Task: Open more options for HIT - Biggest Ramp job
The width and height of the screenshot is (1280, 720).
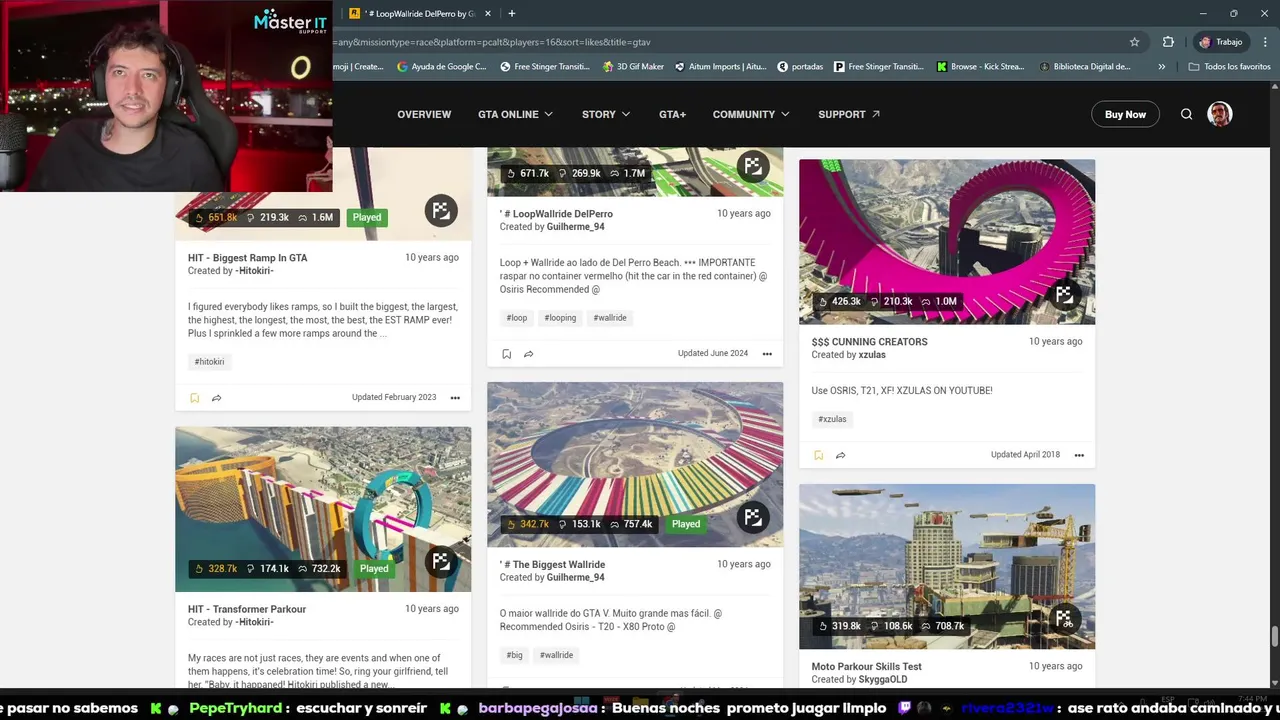Action: point(455,398)
